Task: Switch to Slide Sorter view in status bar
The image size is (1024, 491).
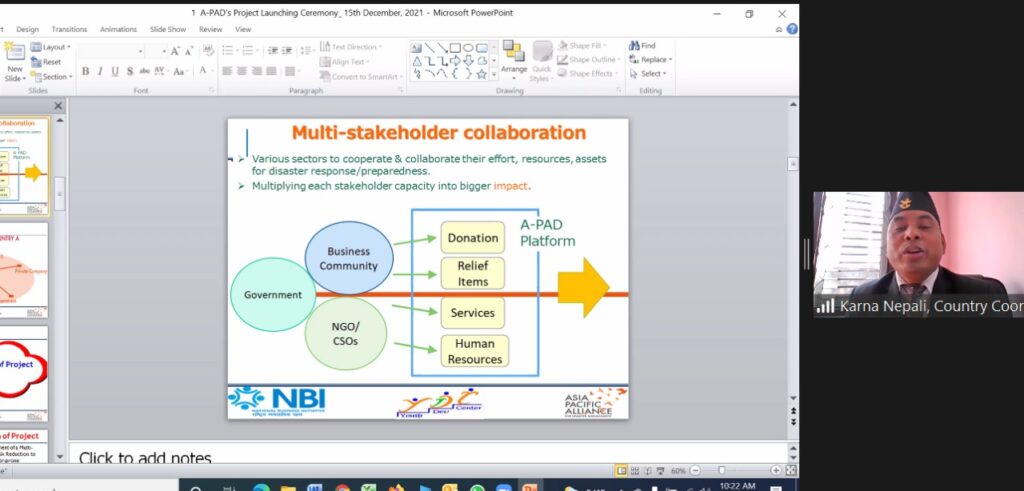Action: pos(635,470)
